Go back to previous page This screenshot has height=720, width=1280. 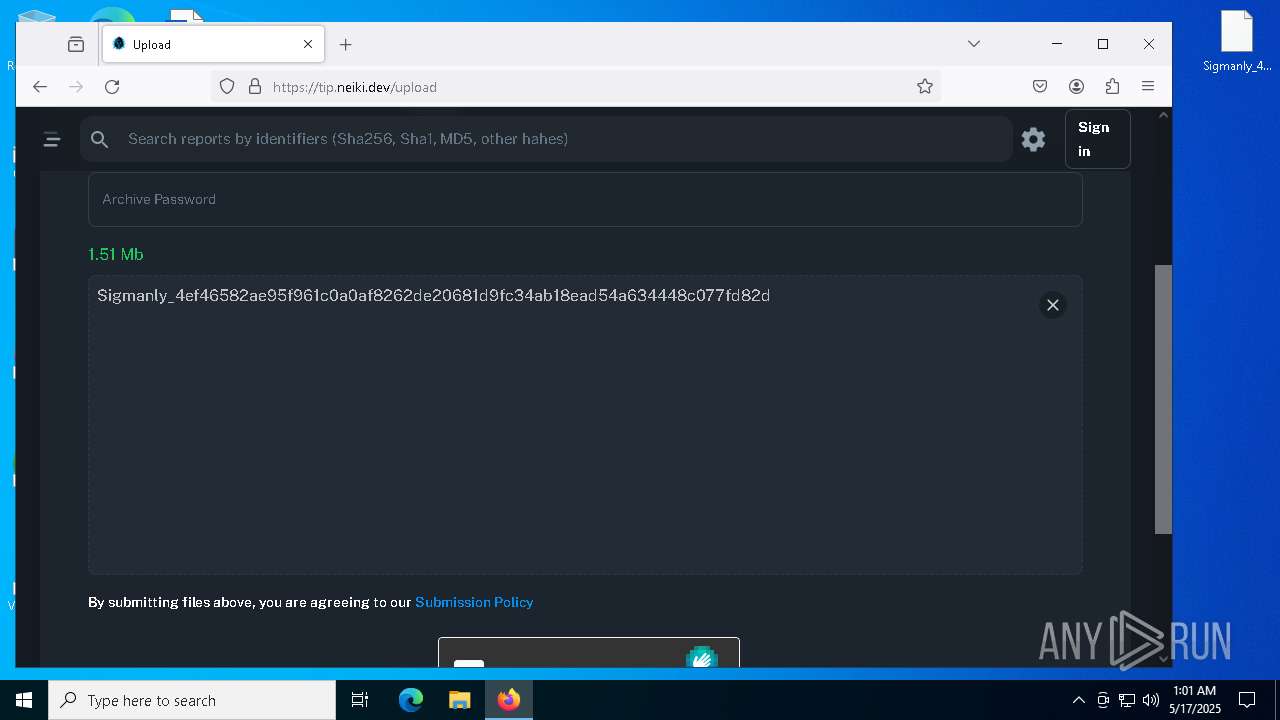coord(40,87)
